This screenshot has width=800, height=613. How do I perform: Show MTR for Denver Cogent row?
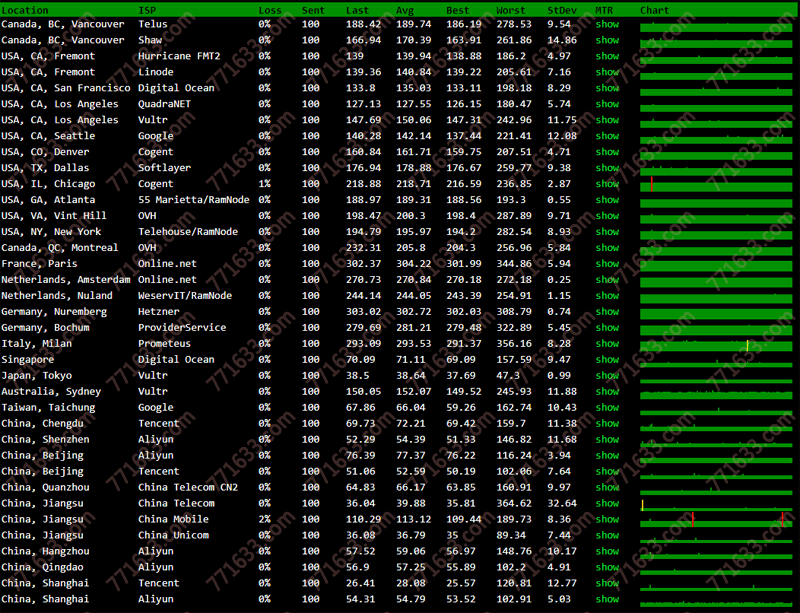[x=607, y=152]
